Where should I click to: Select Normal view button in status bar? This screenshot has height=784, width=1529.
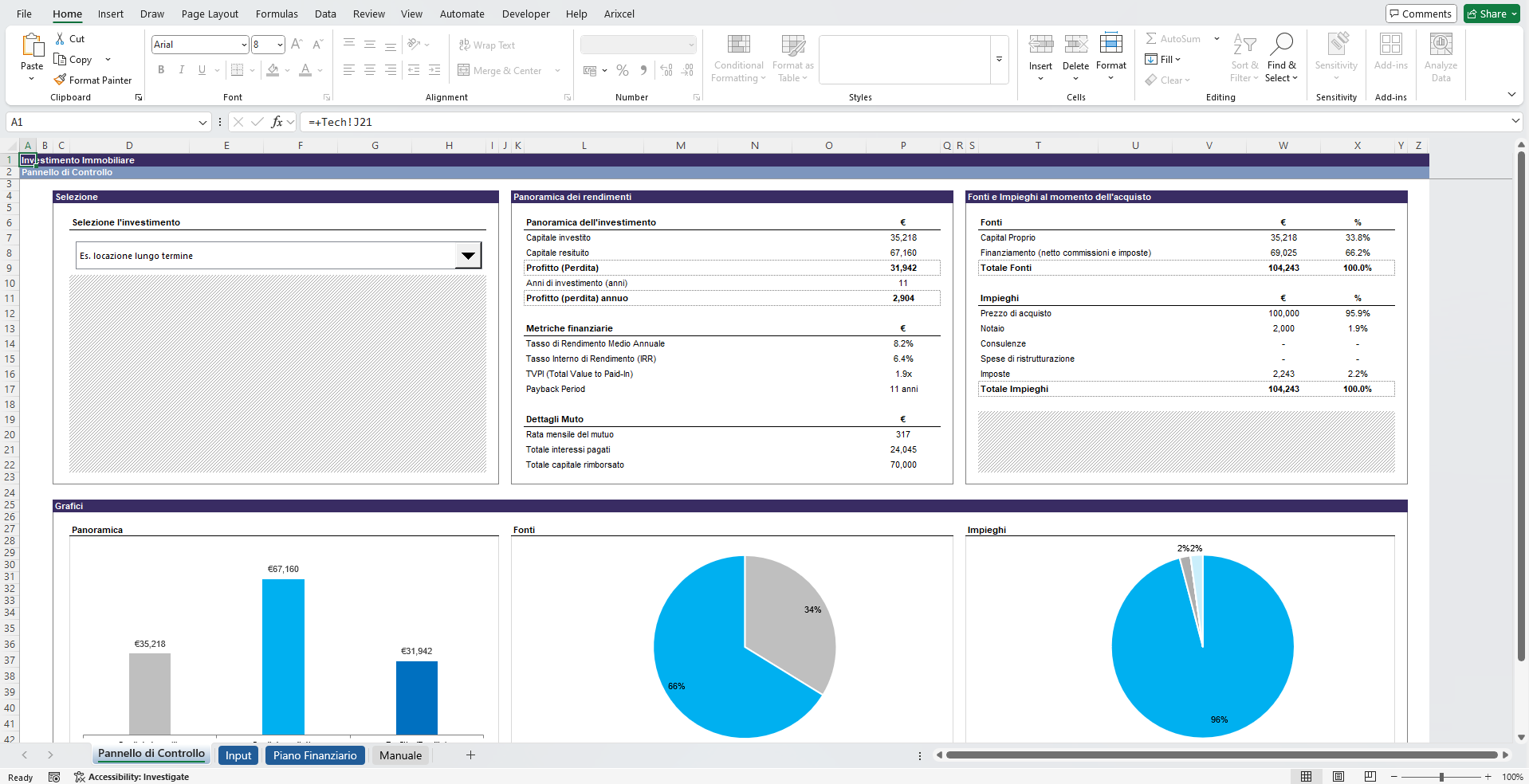click(1306, 777)
